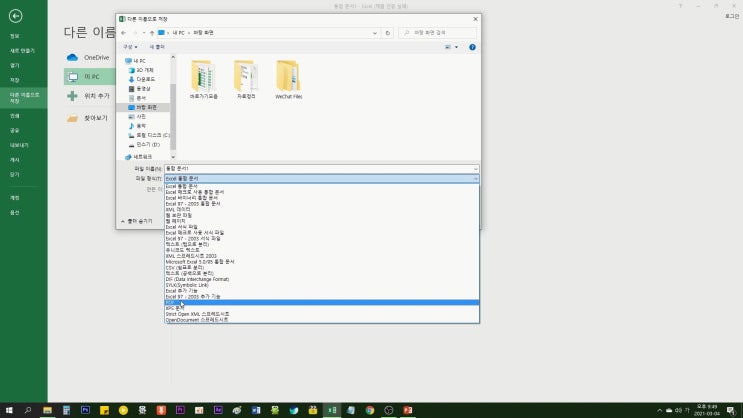Choose OpenDocument 스프레드시트 format

322,320
